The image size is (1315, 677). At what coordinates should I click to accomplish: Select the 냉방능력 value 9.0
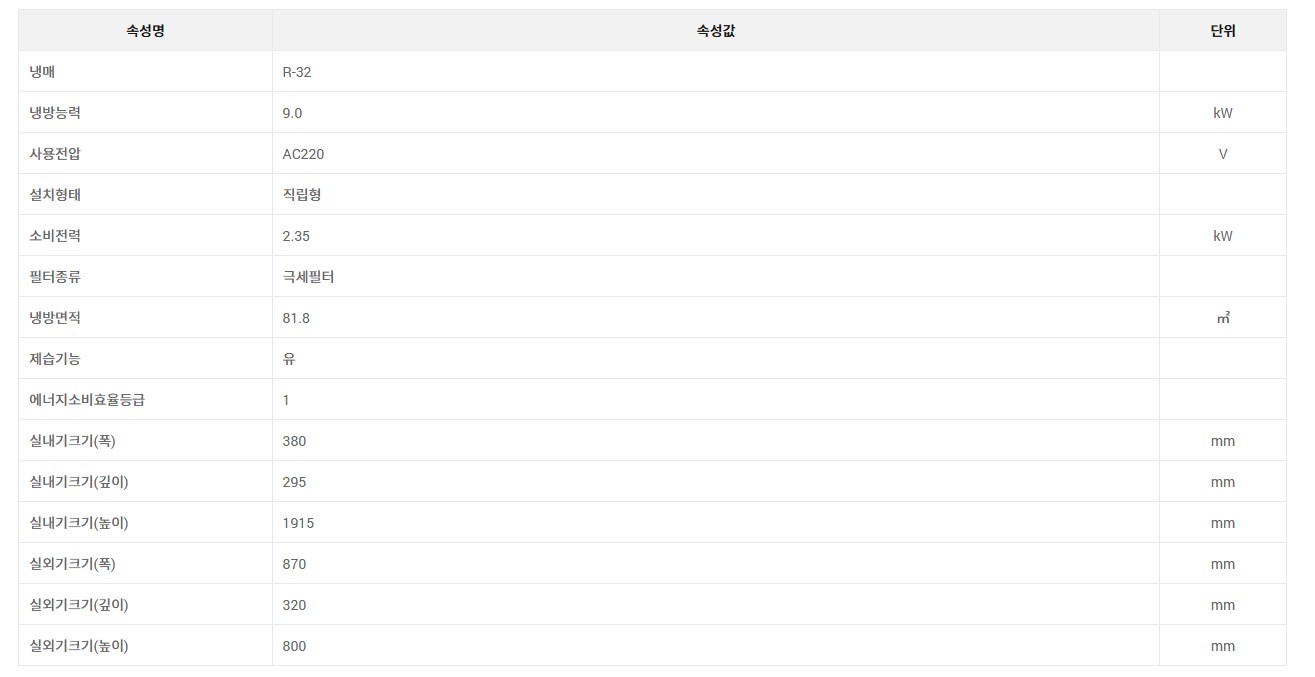click(x=292, y=113)
